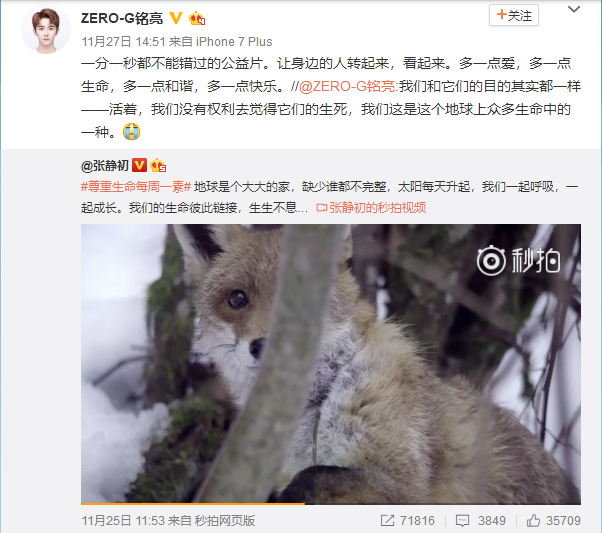Click the red V badge beside 张静初
The height and width of the screenshot is (533, 602).
tap(139, 166)
